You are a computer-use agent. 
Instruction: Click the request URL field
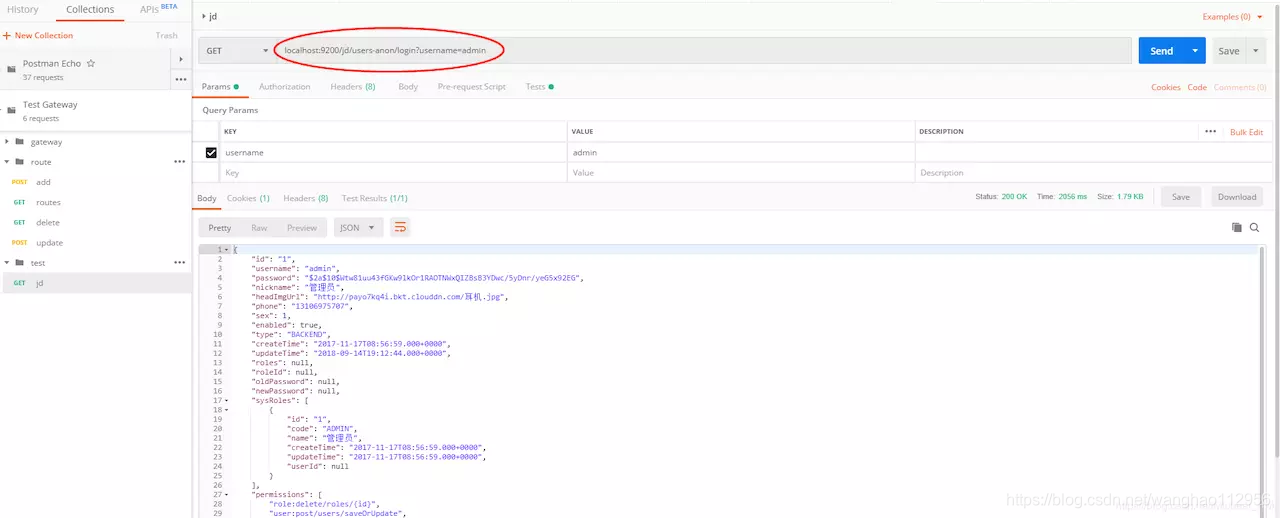point(703,50)
